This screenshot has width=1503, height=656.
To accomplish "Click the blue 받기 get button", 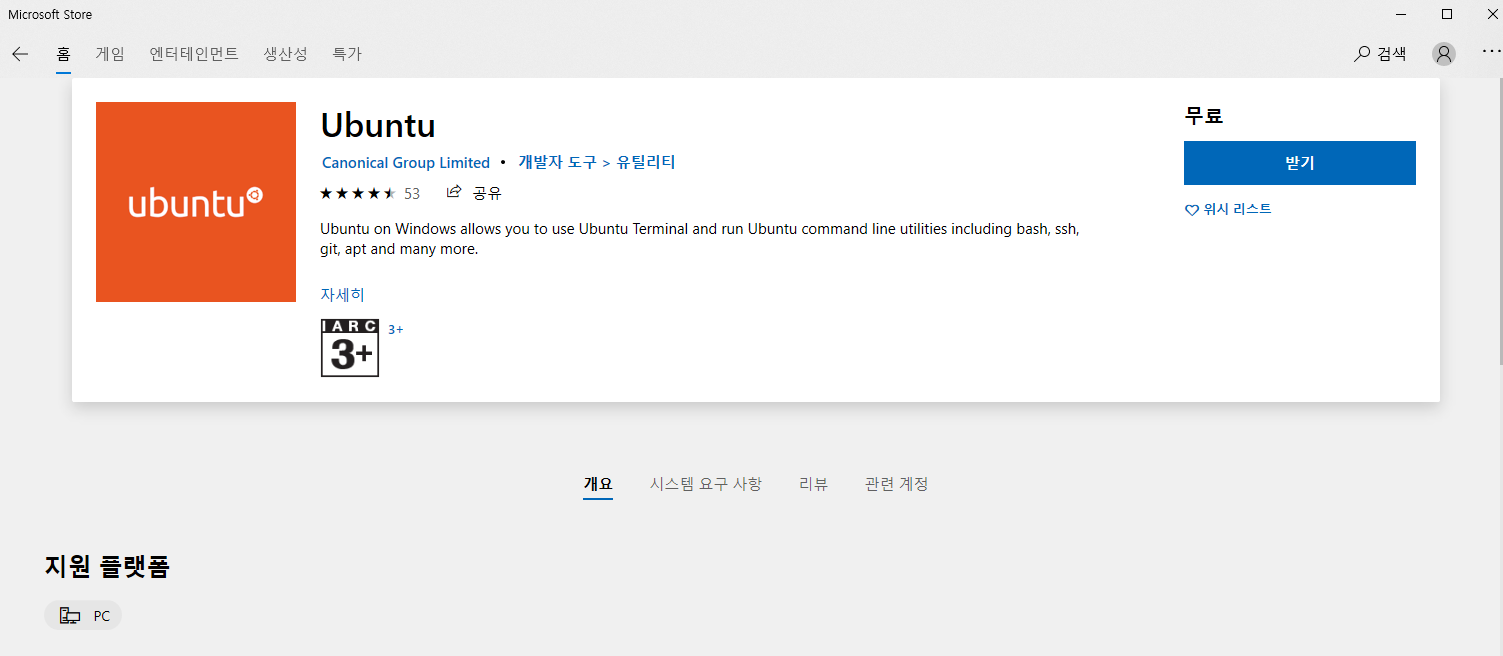I will 1300,163.
